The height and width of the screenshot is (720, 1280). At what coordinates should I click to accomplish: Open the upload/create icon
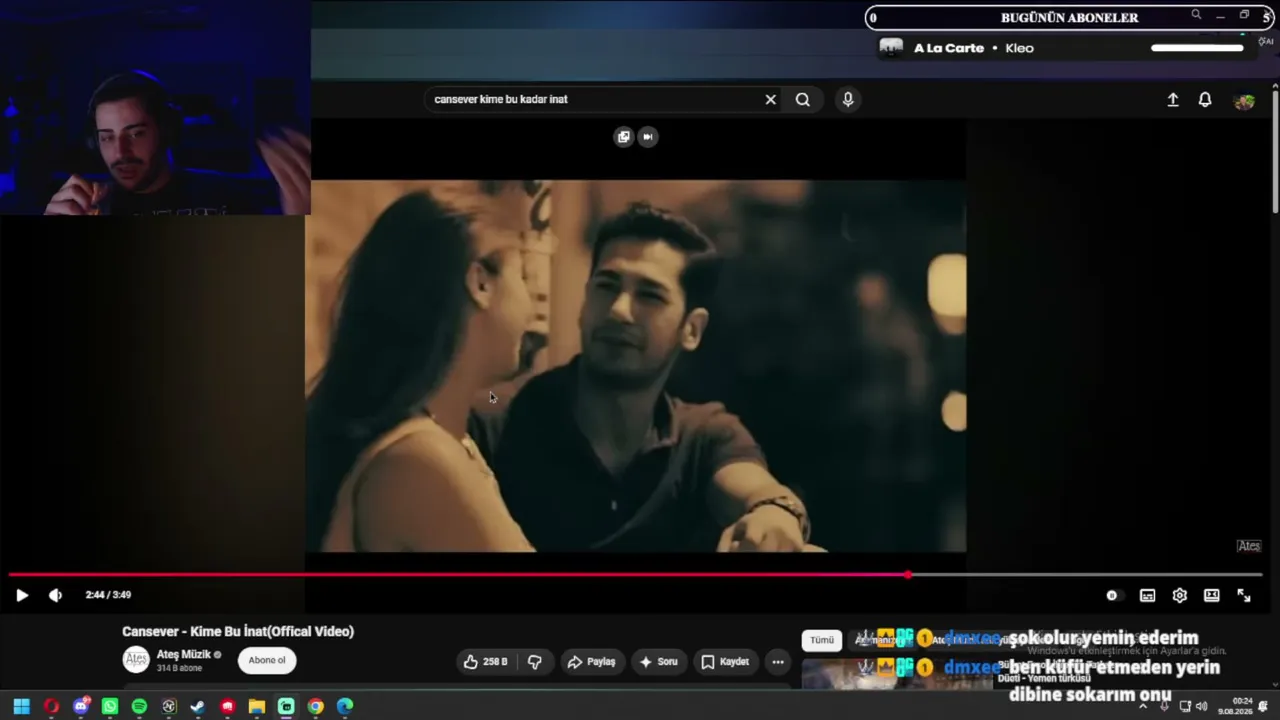coord(1173,100)
